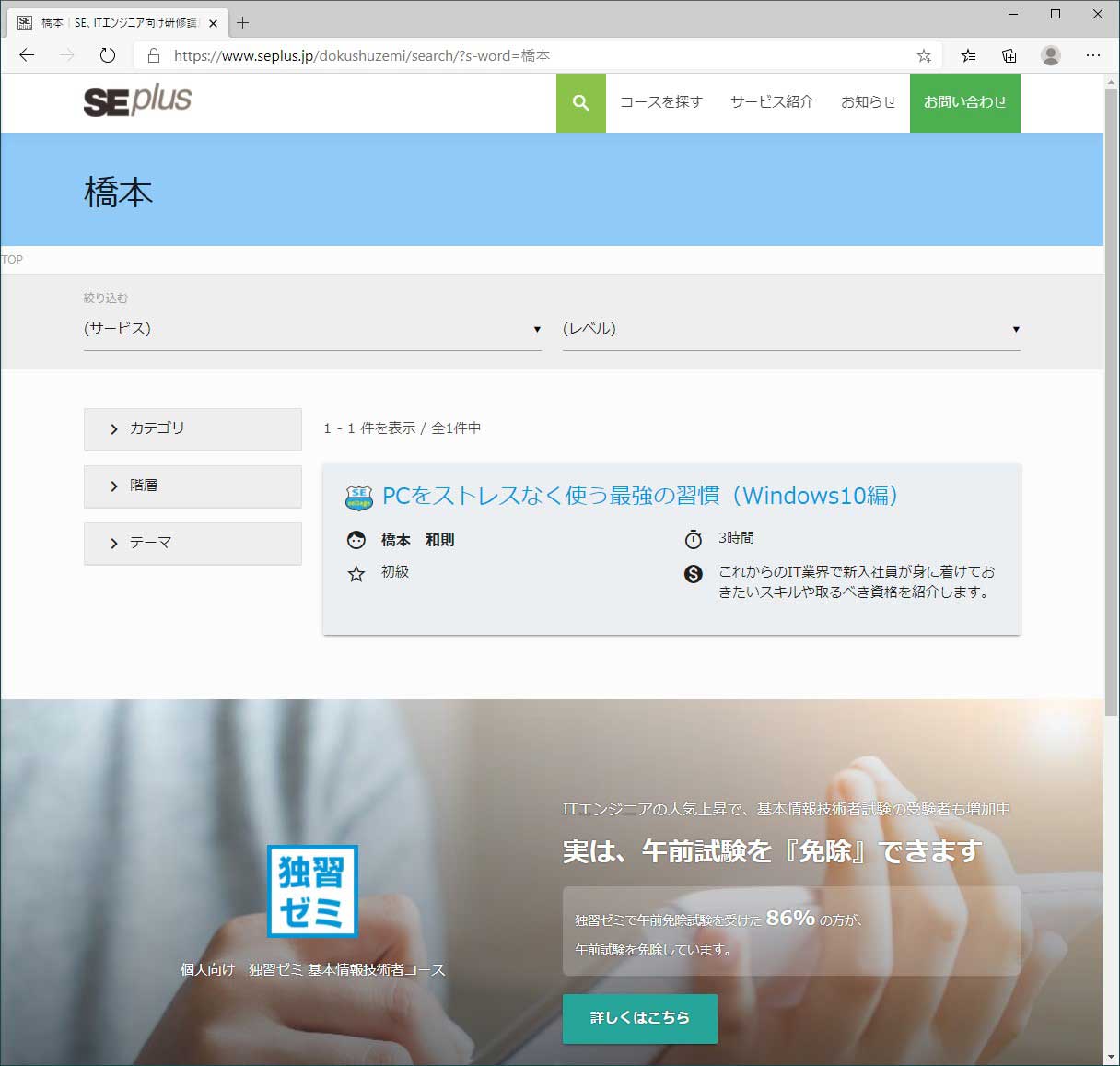
Task: Open the サービス紹介 menu
Action: pyautogui.click(x=772, y=102)
